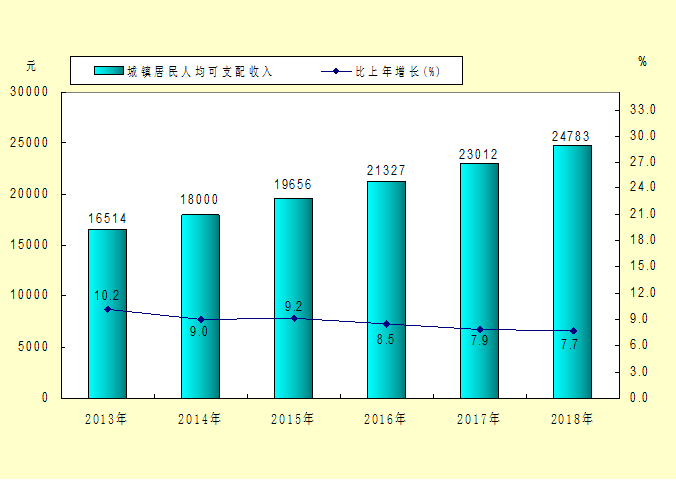The height and width of the screenshot is (481, 676).
Task: Click the 25000 left axis value
Action: (29, 143)
